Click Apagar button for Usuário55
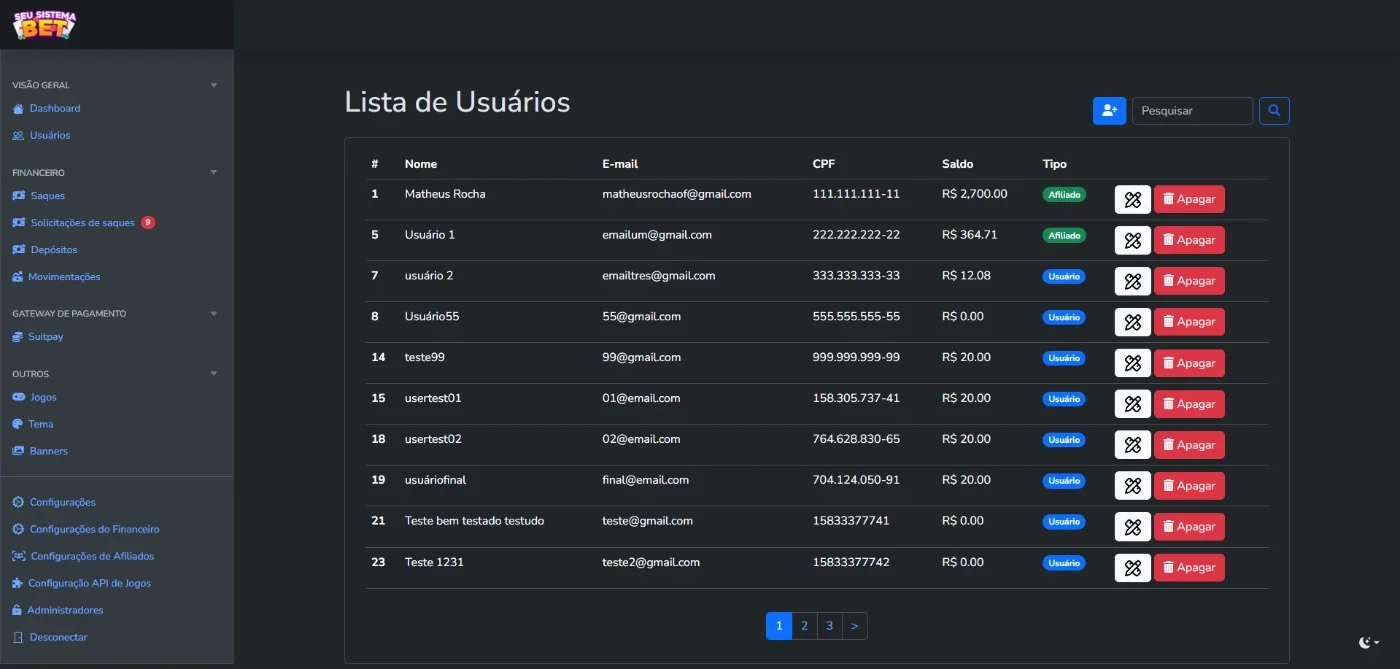1400x669 pixels. 1189,322
